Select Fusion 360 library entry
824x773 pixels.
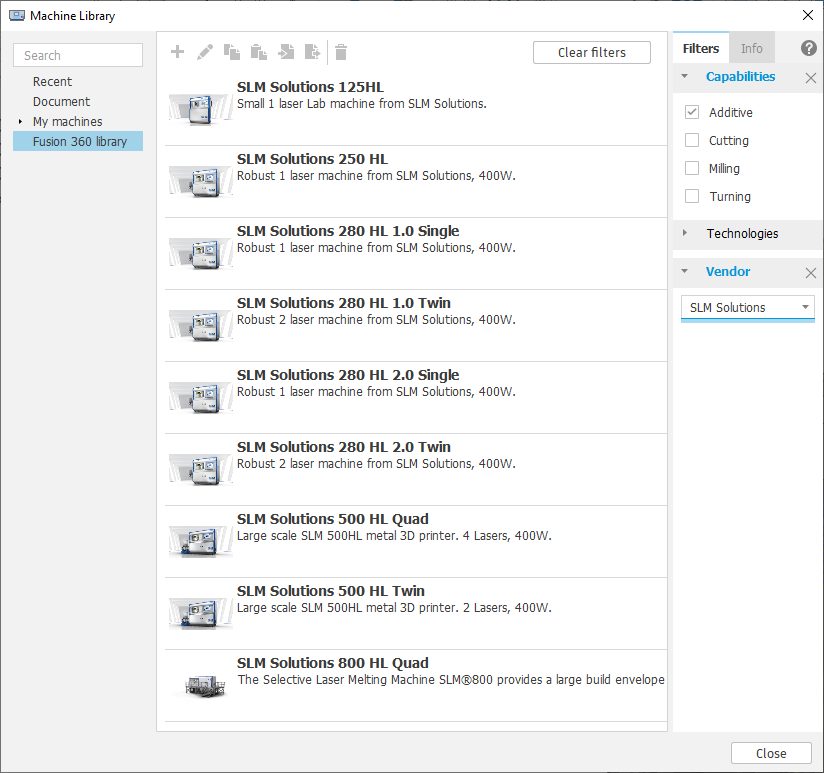(x=78, y=141)
